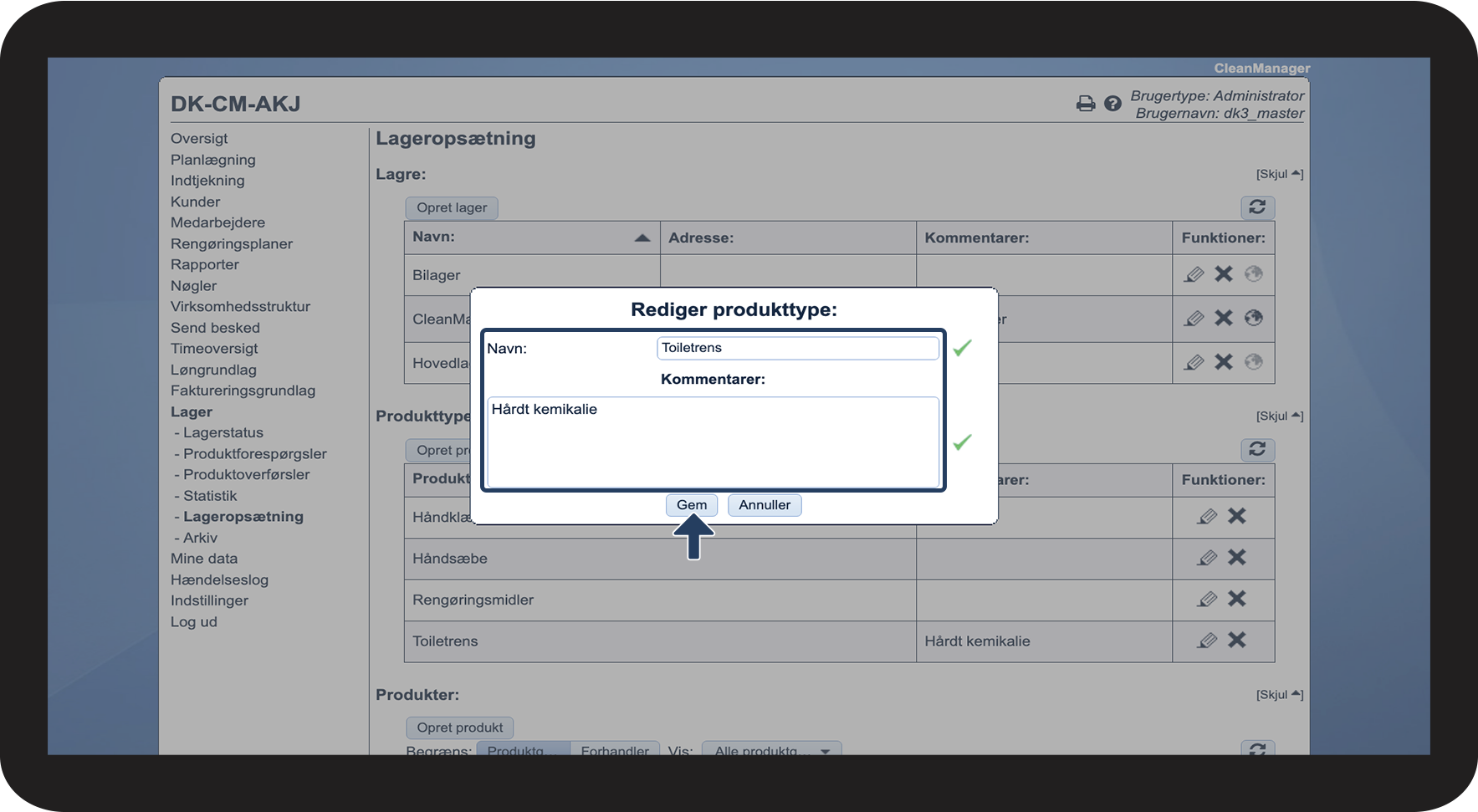The width and height of the screenshot is (1478, 812).
Task: Edit the Bilager warehouse with pencil icon
Action: (x=1194, y=274)
